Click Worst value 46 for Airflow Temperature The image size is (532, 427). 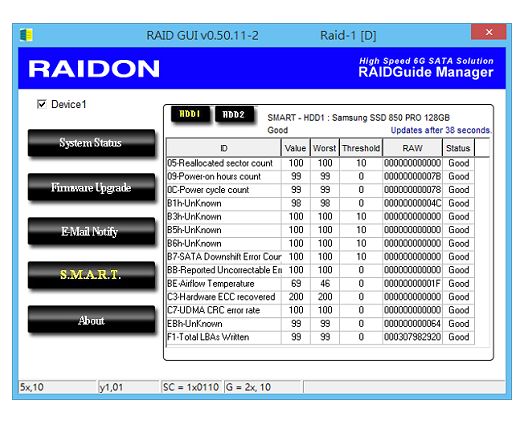tap(325, 284)
